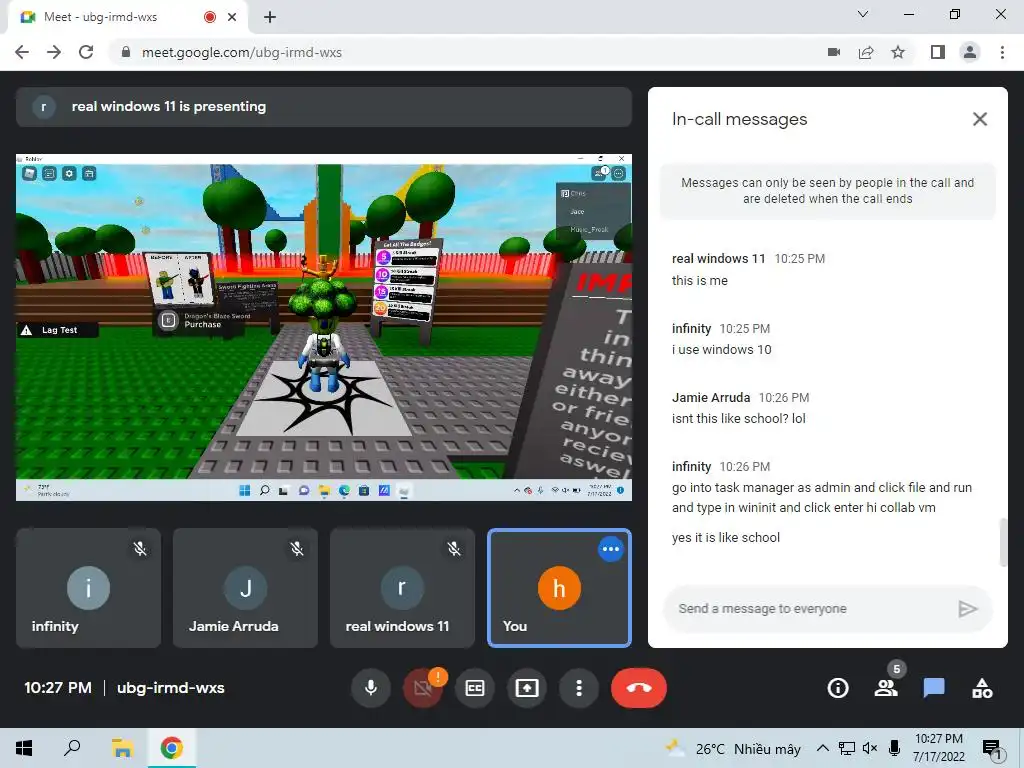Open Chrome three-dot menu
This screenshot has width=1024, height=768.
click(1002, 52)
